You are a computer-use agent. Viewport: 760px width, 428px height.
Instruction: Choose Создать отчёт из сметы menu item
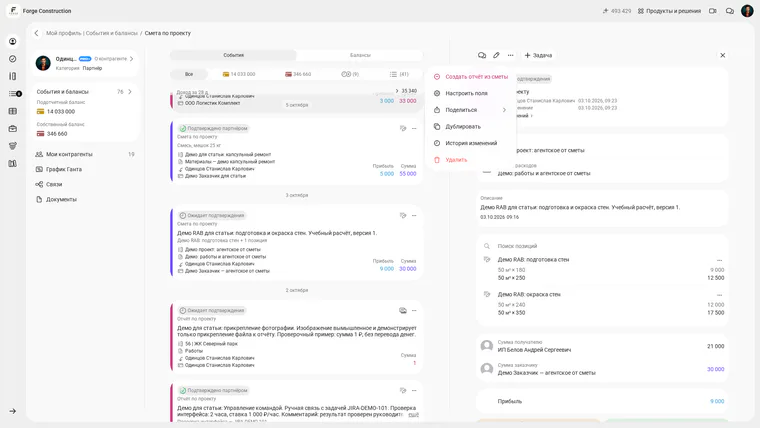pos(470,77)
